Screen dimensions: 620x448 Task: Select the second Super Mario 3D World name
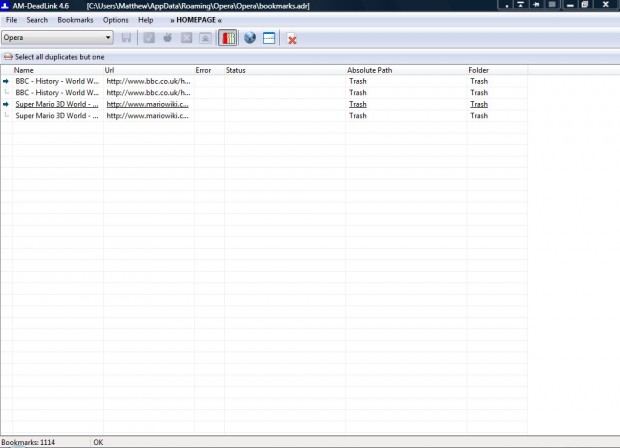[57, 116]
